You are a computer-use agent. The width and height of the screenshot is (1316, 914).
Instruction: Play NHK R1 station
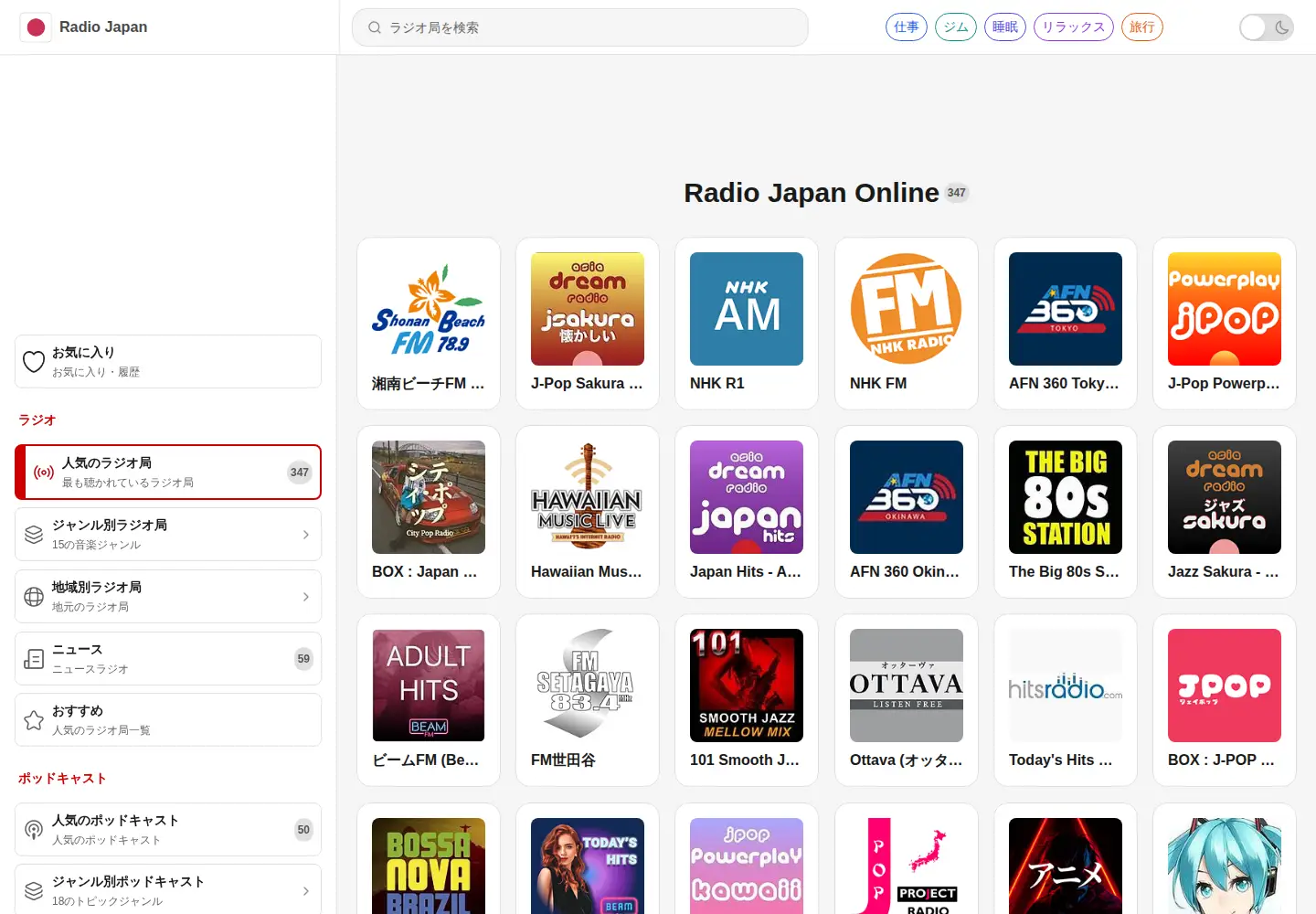pyautogui.click(x=747, y=324)
